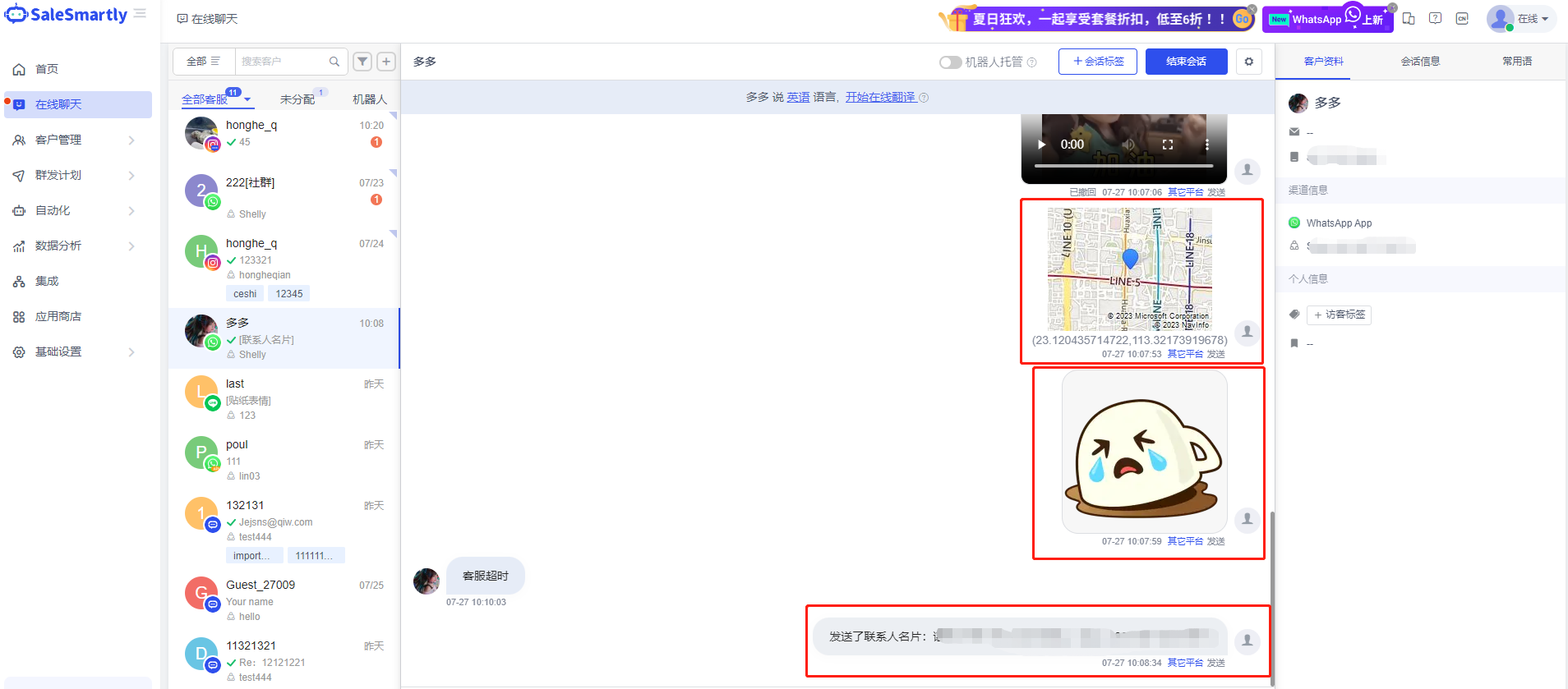Open chat settings gear icon

[1249, 62]
